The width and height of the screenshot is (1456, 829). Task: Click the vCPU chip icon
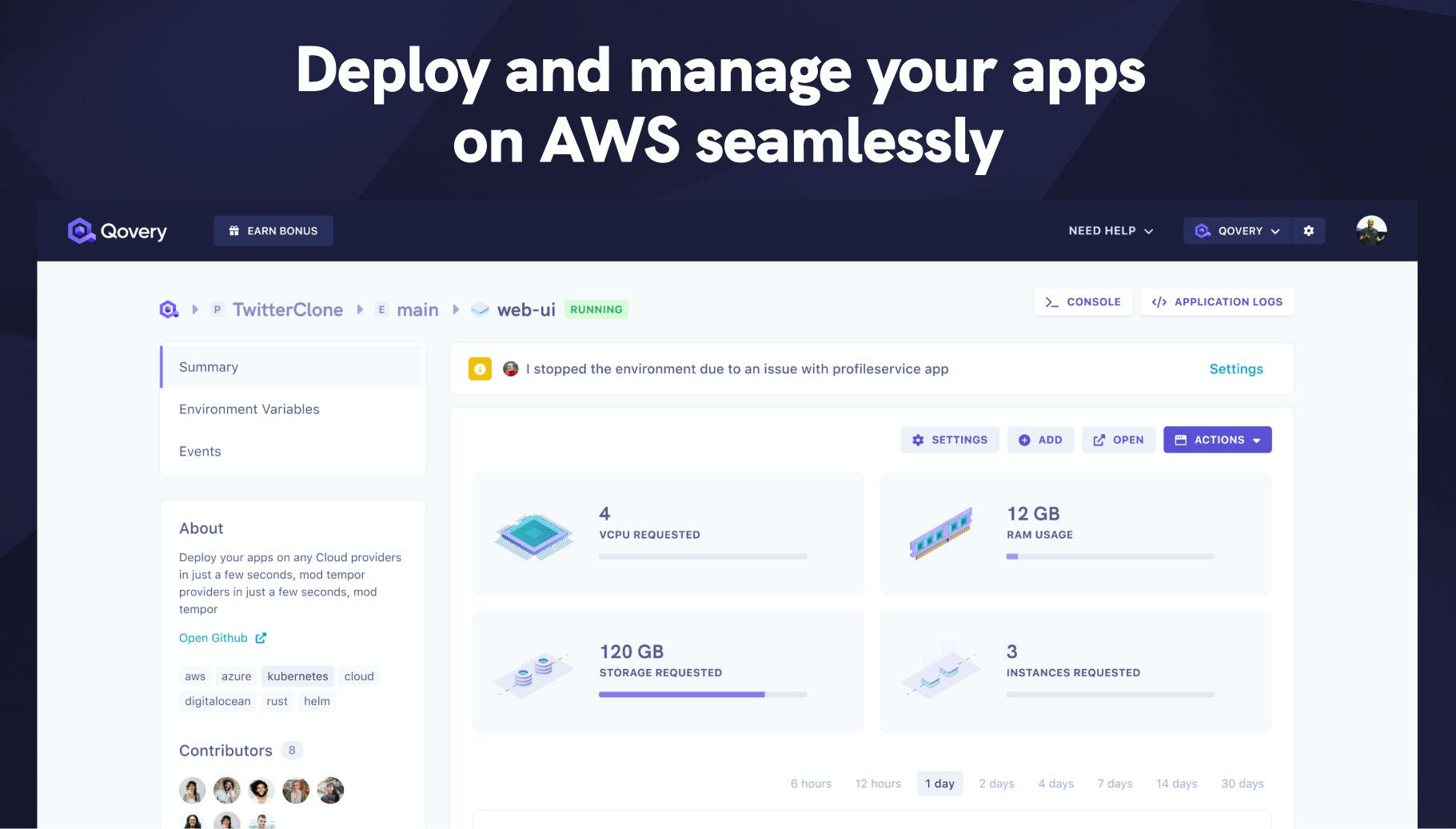point(533,534)
